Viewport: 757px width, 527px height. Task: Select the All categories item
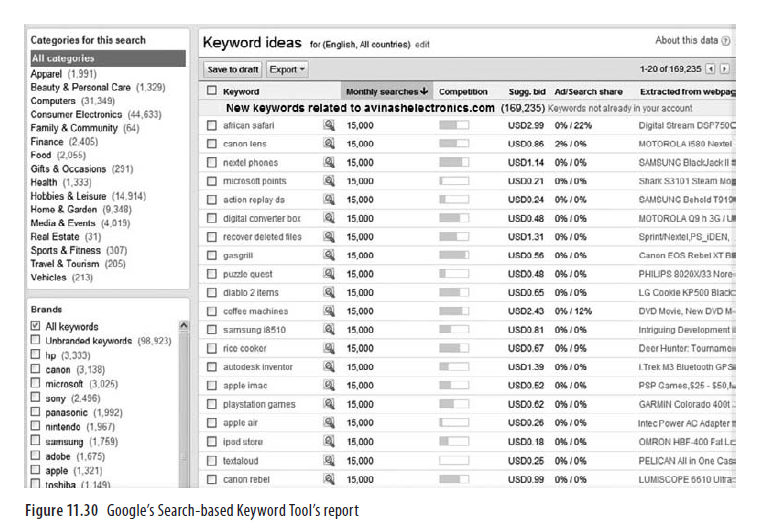(x=108, y=58)
